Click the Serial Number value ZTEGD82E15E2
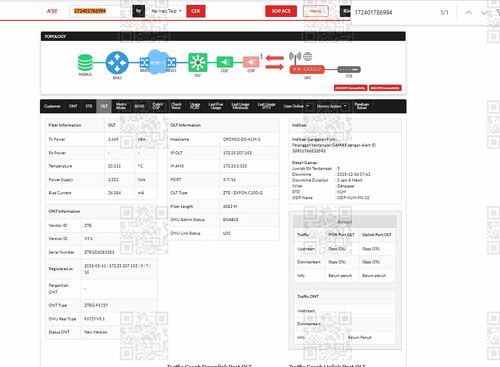 (x=99, y=252)
